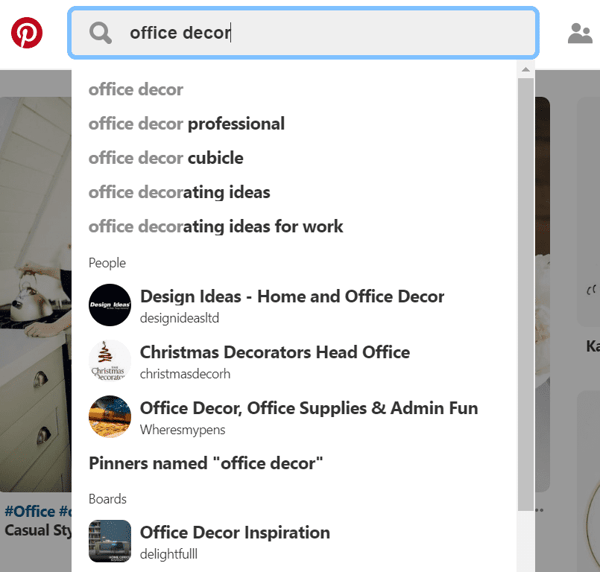Click the scrollbar up arrow
The width and height of the screenshot is (600, 572).
tap(526, 70)
